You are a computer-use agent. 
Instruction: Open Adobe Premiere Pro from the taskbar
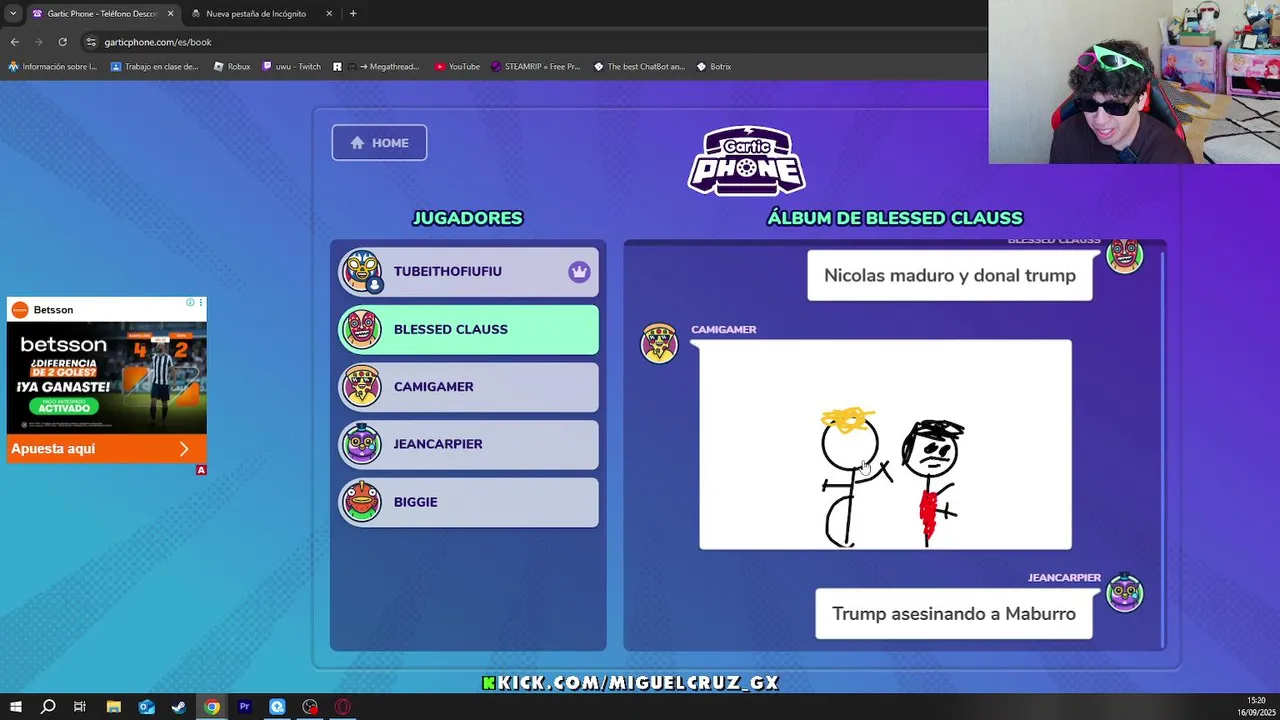point(244,707)
